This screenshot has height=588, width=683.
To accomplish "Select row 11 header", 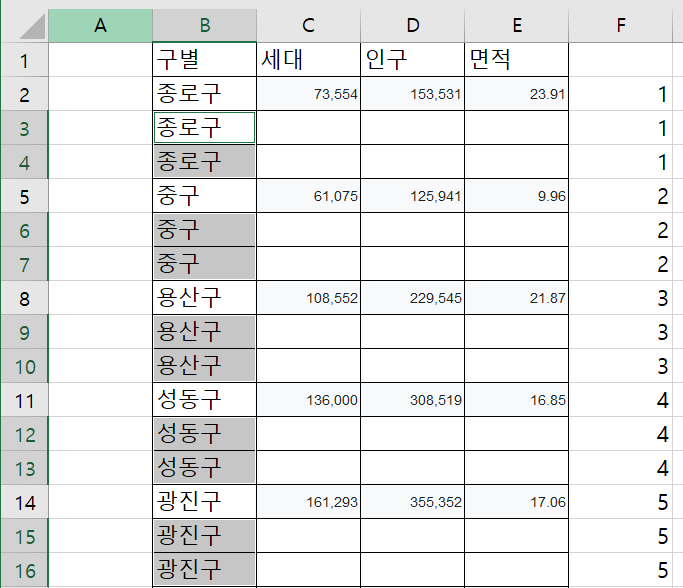I will pos(24,400).
